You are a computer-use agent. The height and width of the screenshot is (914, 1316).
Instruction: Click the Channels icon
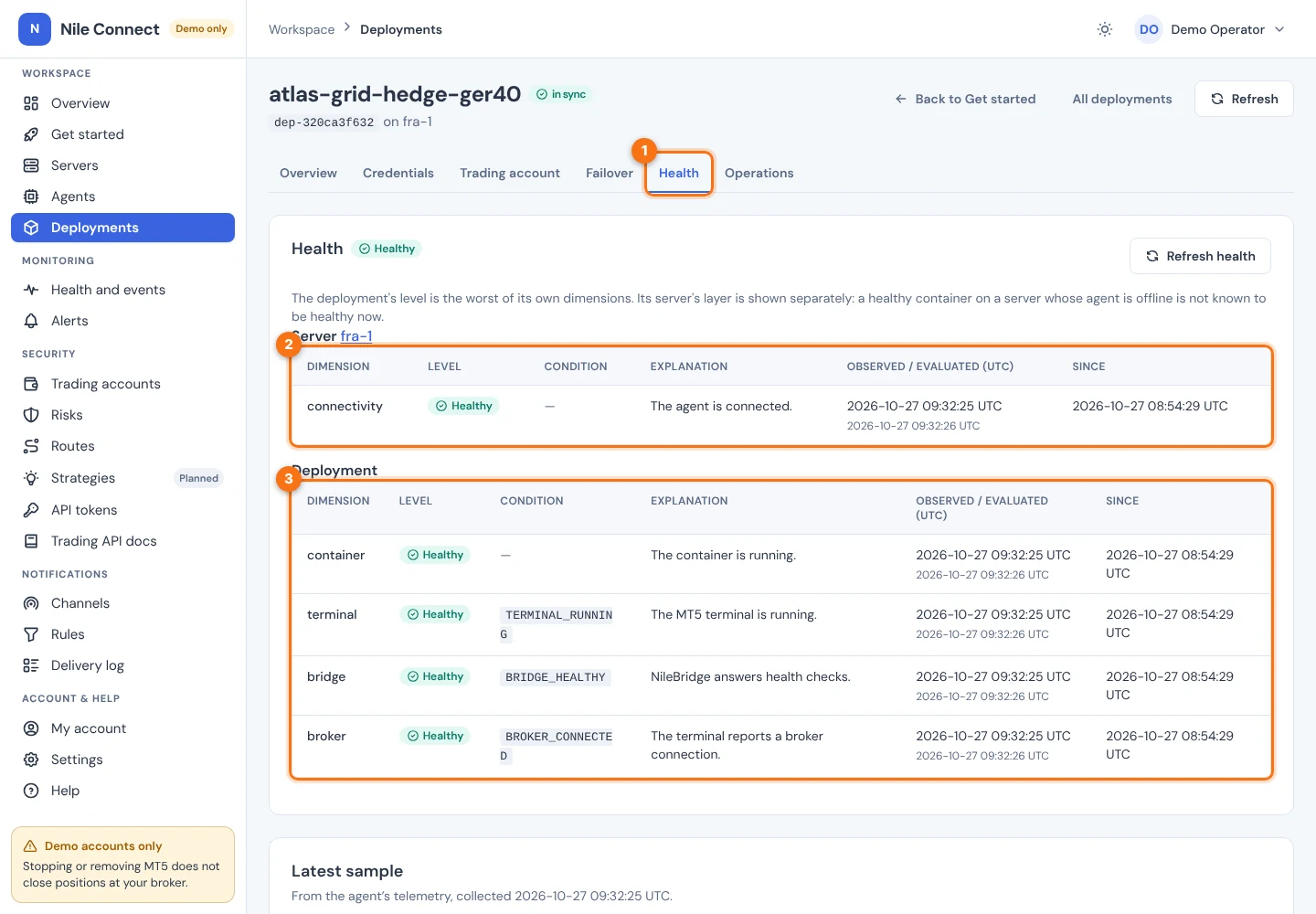[x=31, y=603]
